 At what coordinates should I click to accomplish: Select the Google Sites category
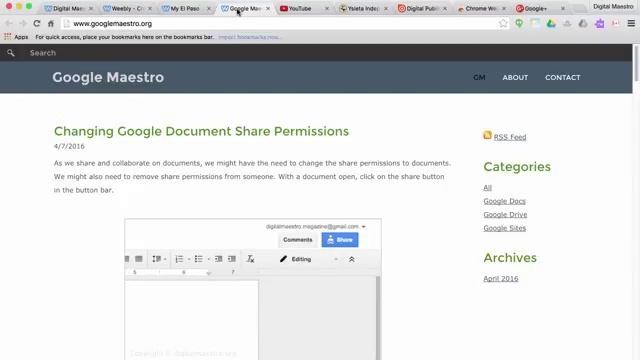click(504, 228)
